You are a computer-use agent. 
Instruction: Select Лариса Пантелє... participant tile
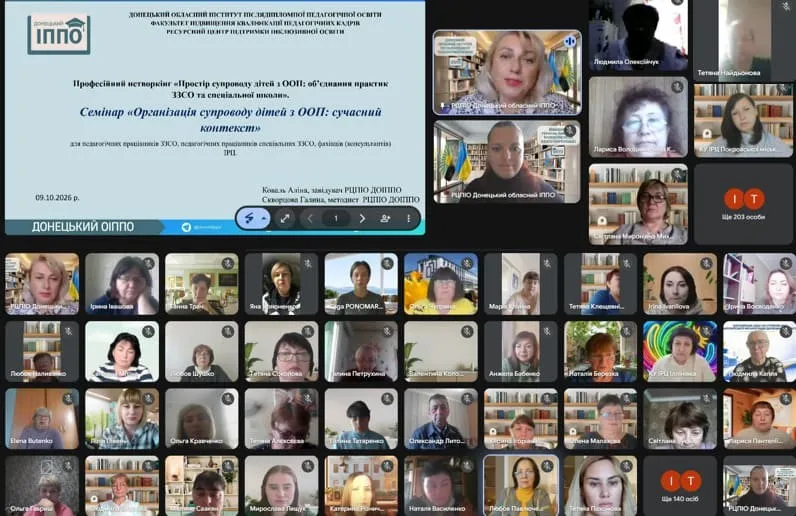click(x=759, y=419)
